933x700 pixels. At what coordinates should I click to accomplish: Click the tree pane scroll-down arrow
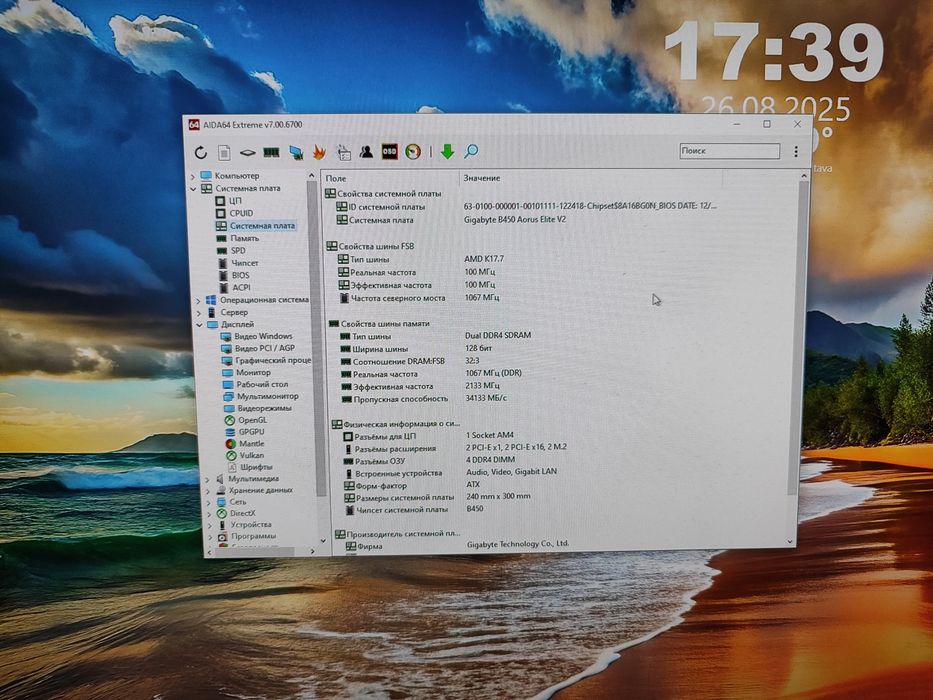[x=323, y=540]
